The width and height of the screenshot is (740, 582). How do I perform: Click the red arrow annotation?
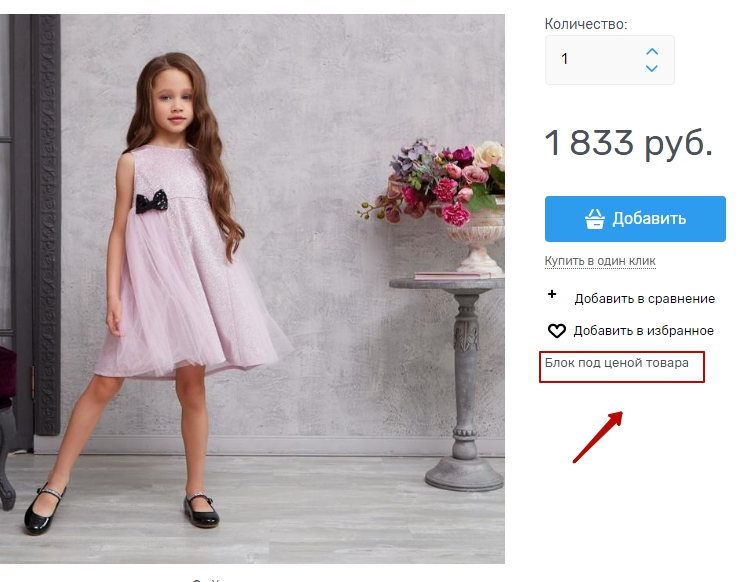[x=598, y=437]
